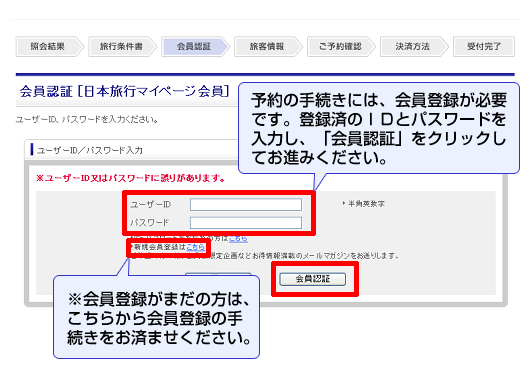Click the 照会結果 step tab
This screenshot has width=530, height=377.
(x=49, y=47)
